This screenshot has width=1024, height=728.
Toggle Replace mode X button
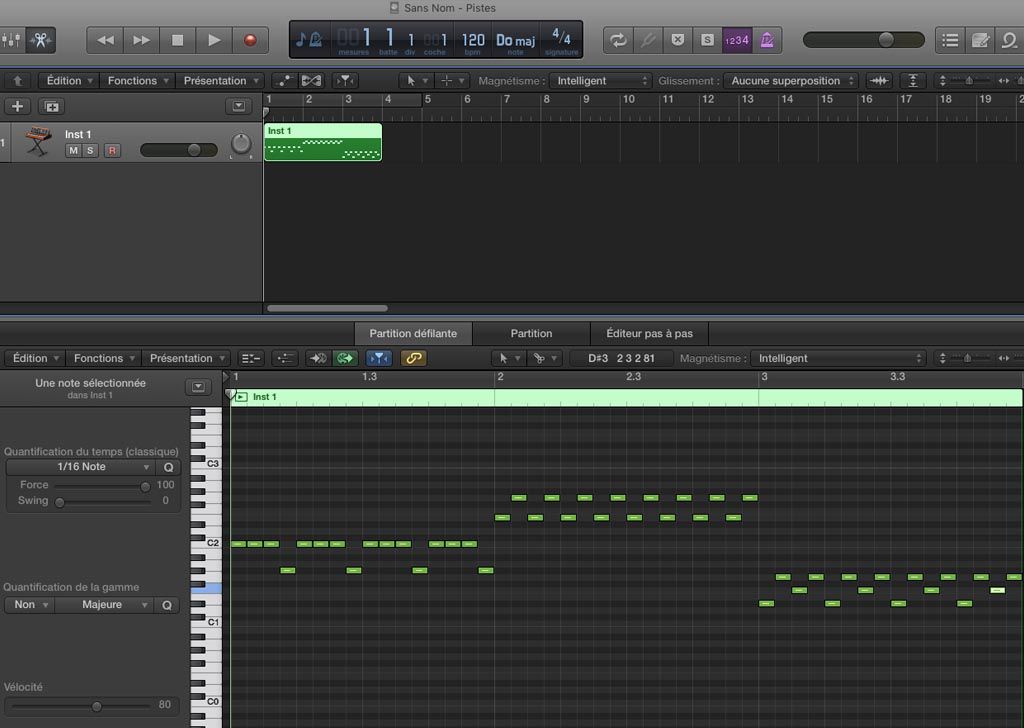[678, 40]
